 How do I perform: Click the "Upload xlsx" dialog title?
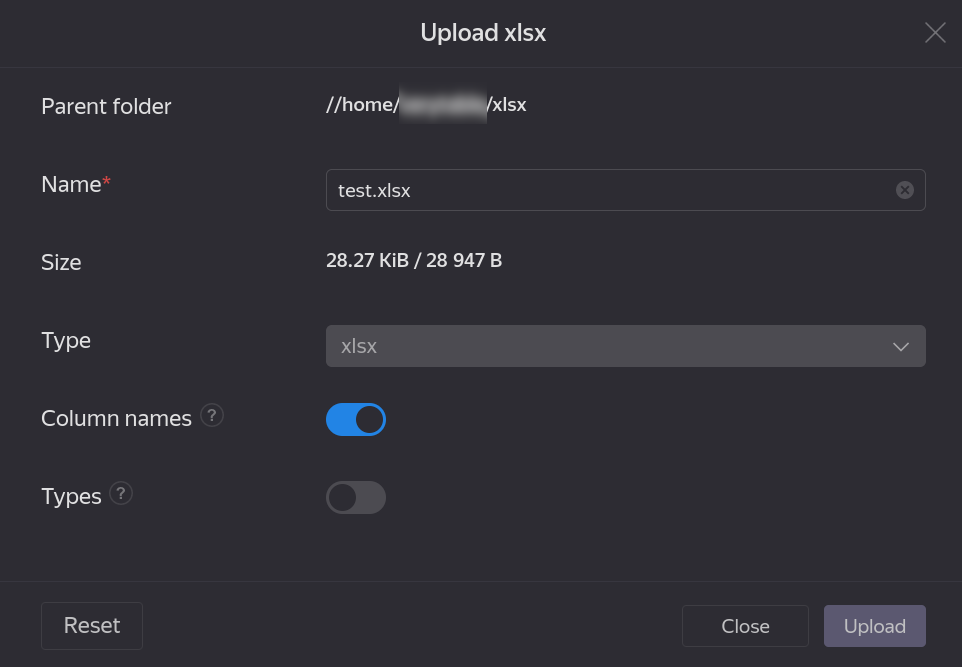(483, 33)
